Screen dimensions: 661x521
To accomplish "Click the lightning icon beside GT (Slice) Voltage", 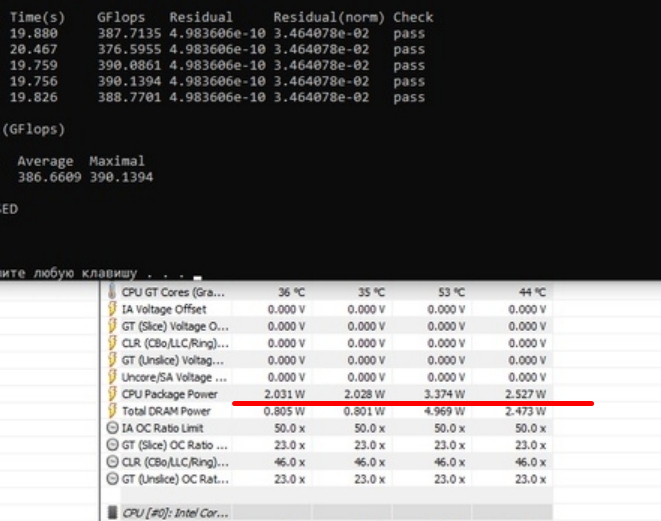I will [112, 326].
